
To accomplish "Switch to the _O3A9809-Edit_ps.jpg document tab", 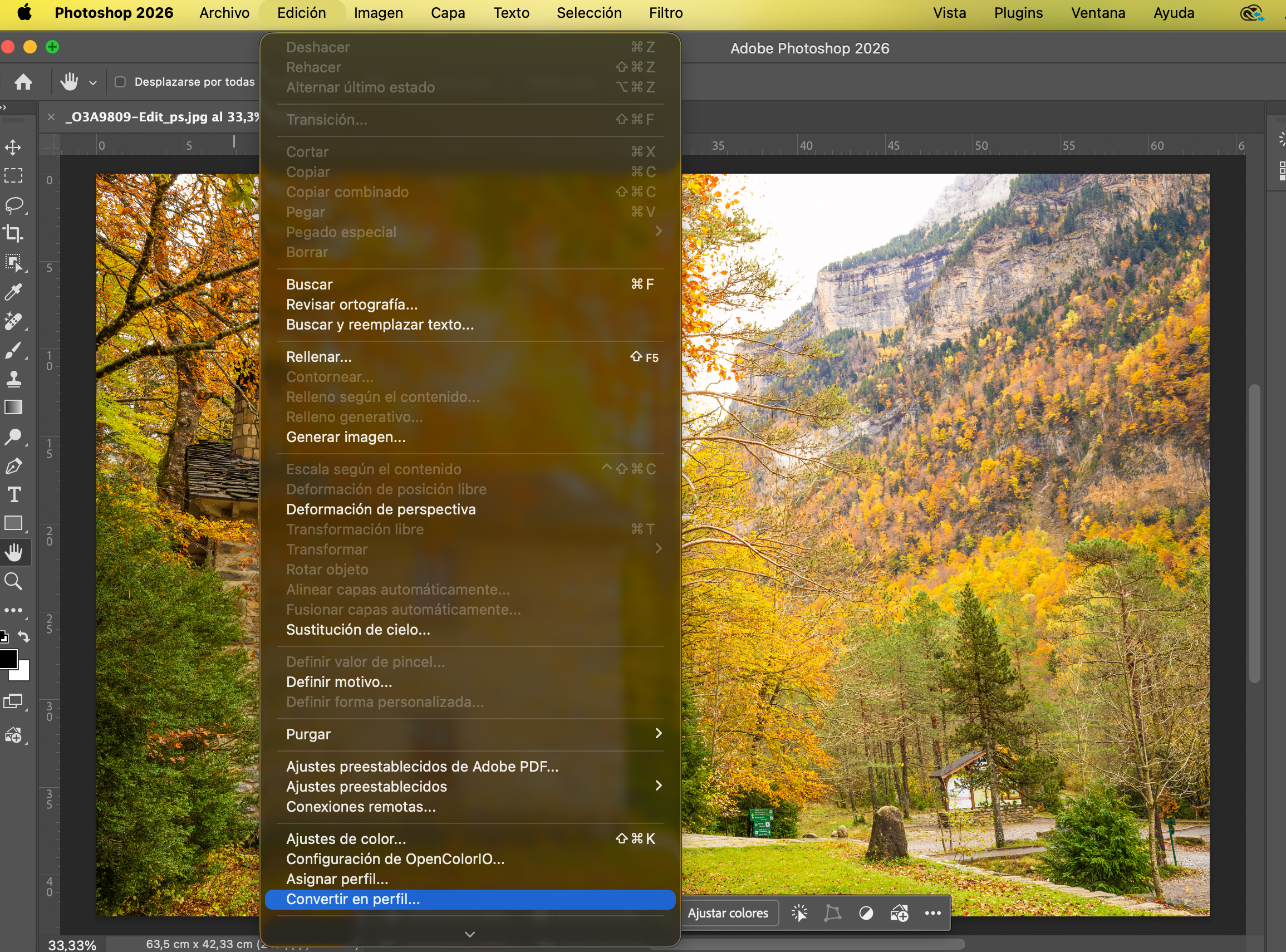I will 162,117.
